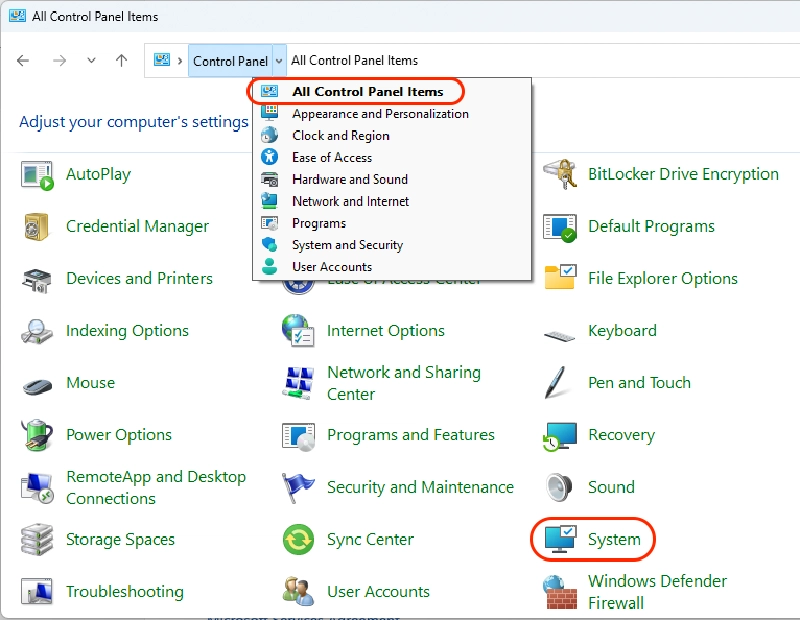Open the back history chevron dropdown
This screenshot has width=800, height=620.
click(x=91, y=60)
